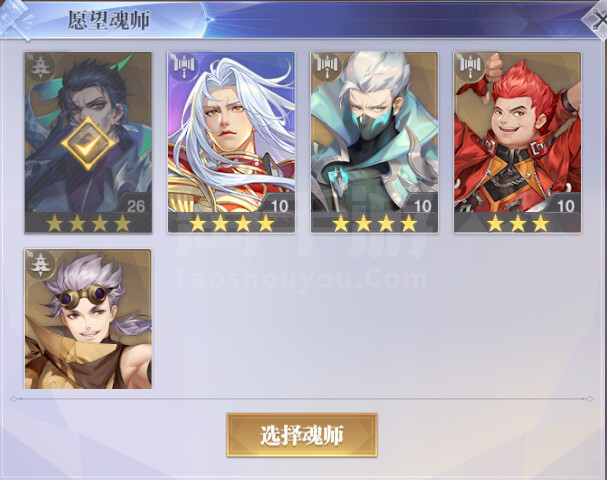
Task: Close the 愿望魂师 dialog
Action: pyautogui.click(x=597, y=19)
